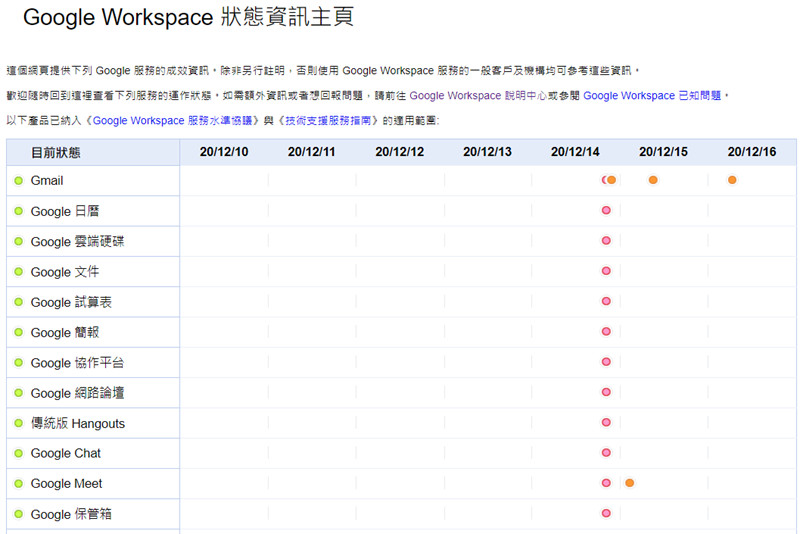Click the Gmail service name
Image resolution: width=800 pixels, height=534 pixels.
coord(47,181)
